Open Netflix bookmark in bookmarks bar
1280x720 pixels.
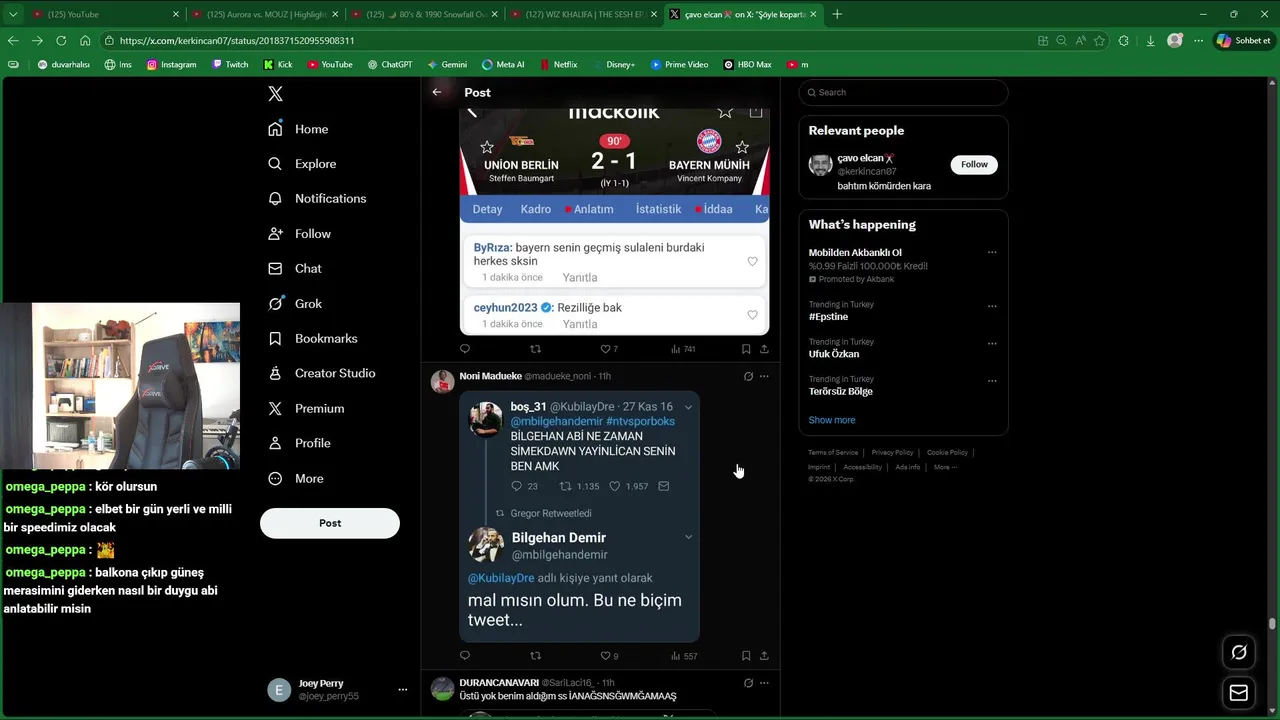pyautogui.click(x=558, y=64)
